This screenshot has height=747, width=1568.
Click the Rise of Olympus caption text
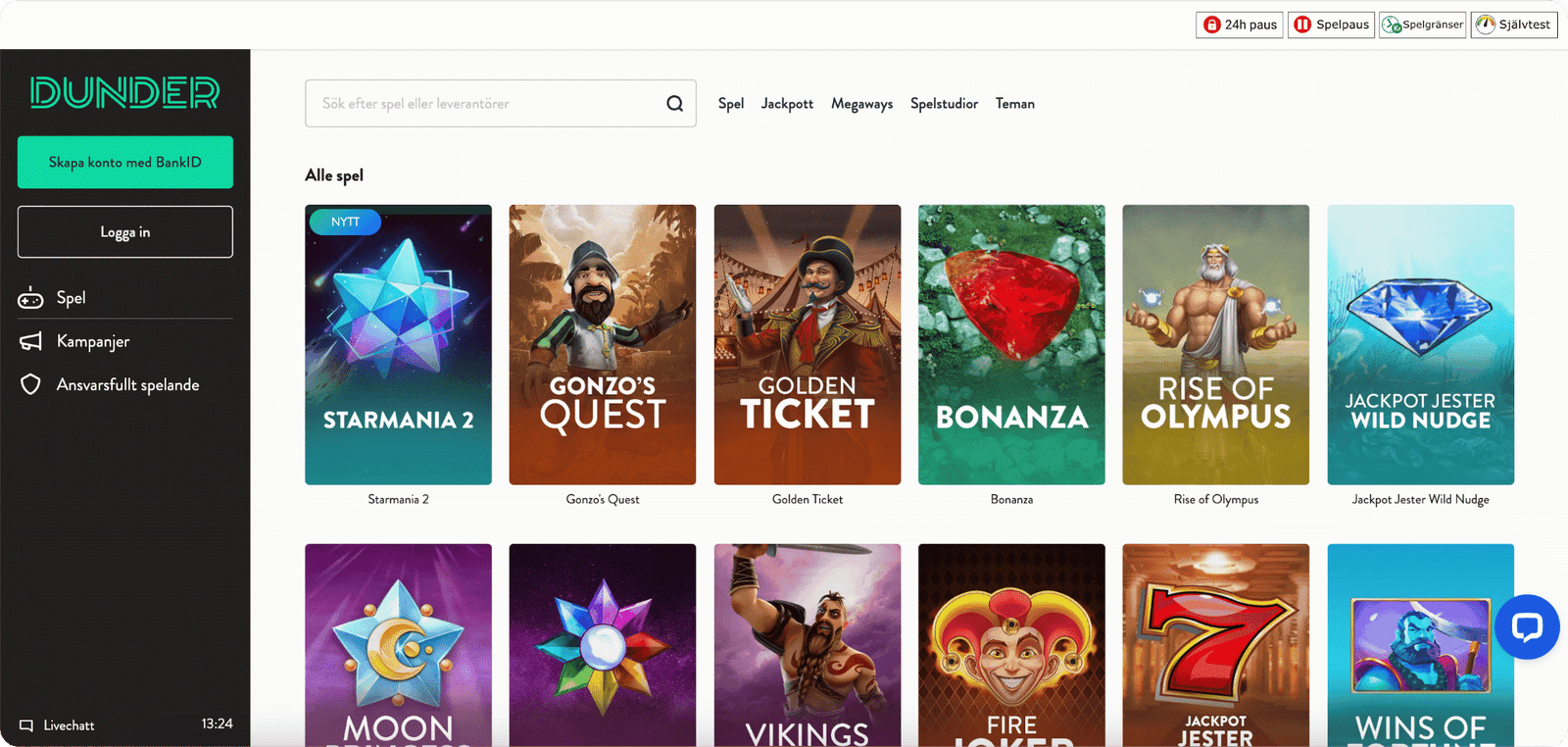[x=1216, y=499]
